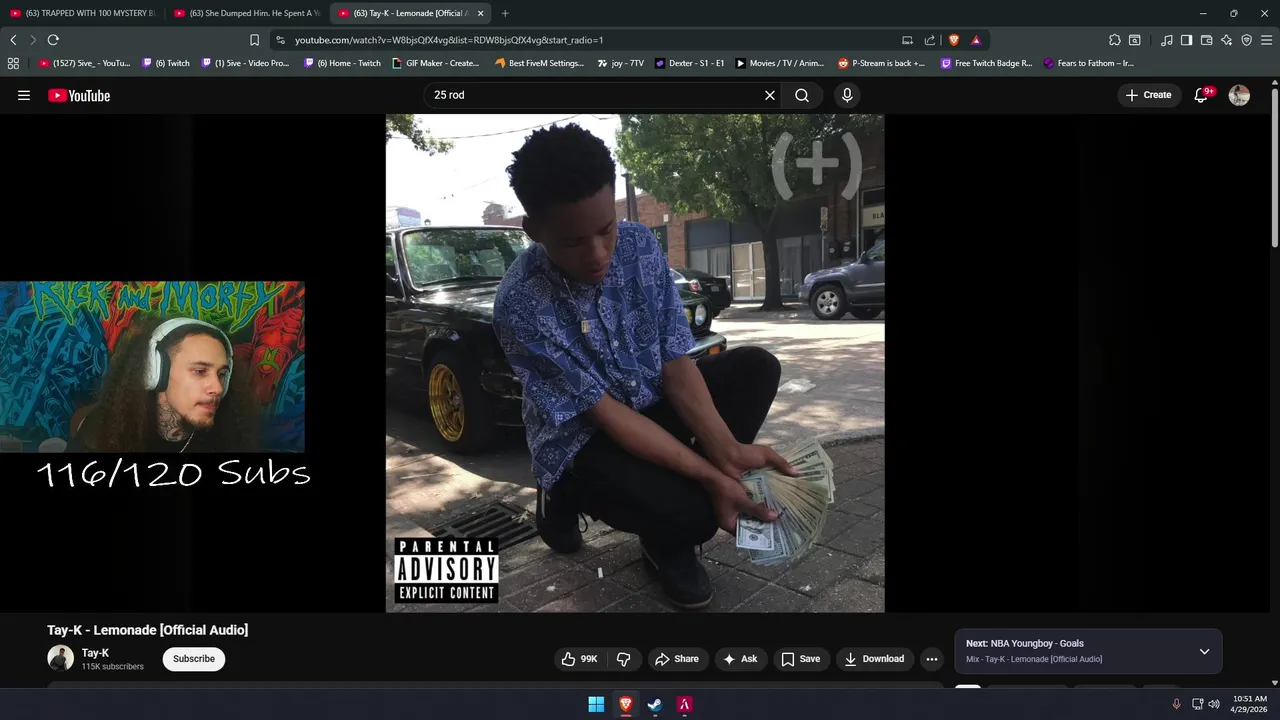Open the Home - Twitch bookmark
Viewport: 1280px width, 720px height.
click(343, 63)
